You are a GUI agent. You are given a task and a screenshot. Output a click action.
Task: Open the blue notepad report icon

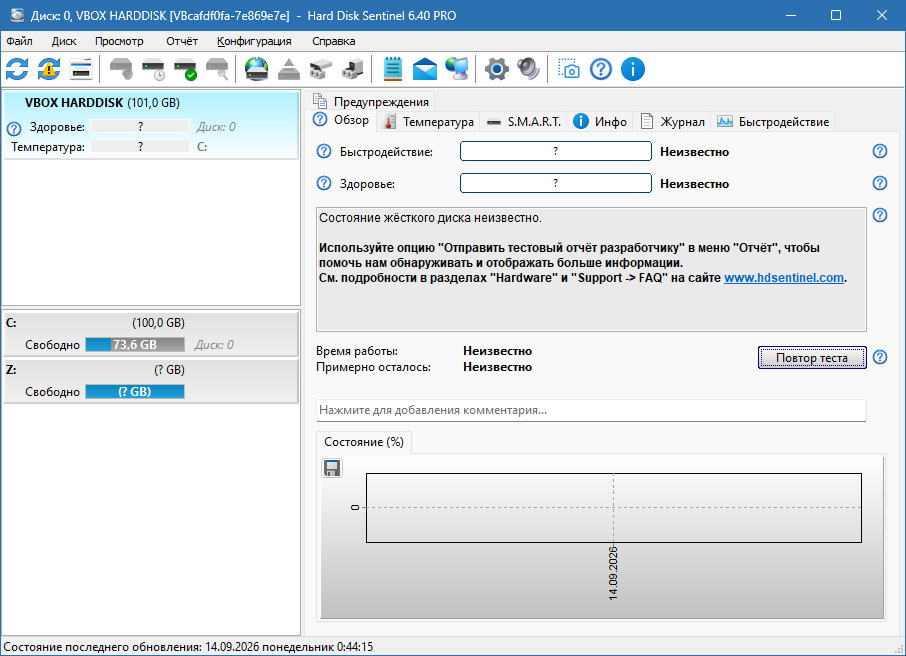[393, 69]
